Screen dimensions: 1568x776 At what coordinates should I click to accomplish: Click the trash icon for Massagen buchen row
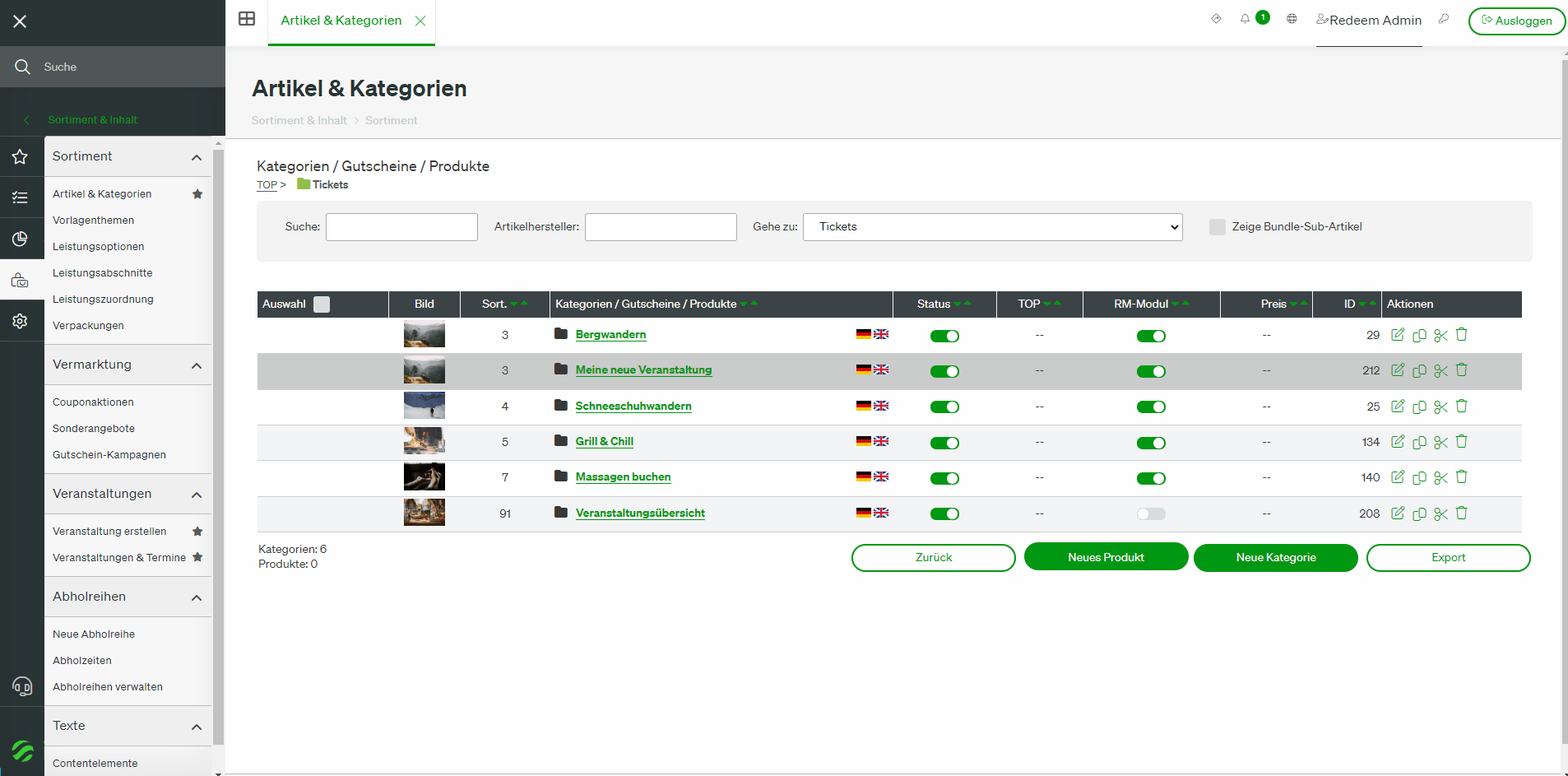(1462, 476)
